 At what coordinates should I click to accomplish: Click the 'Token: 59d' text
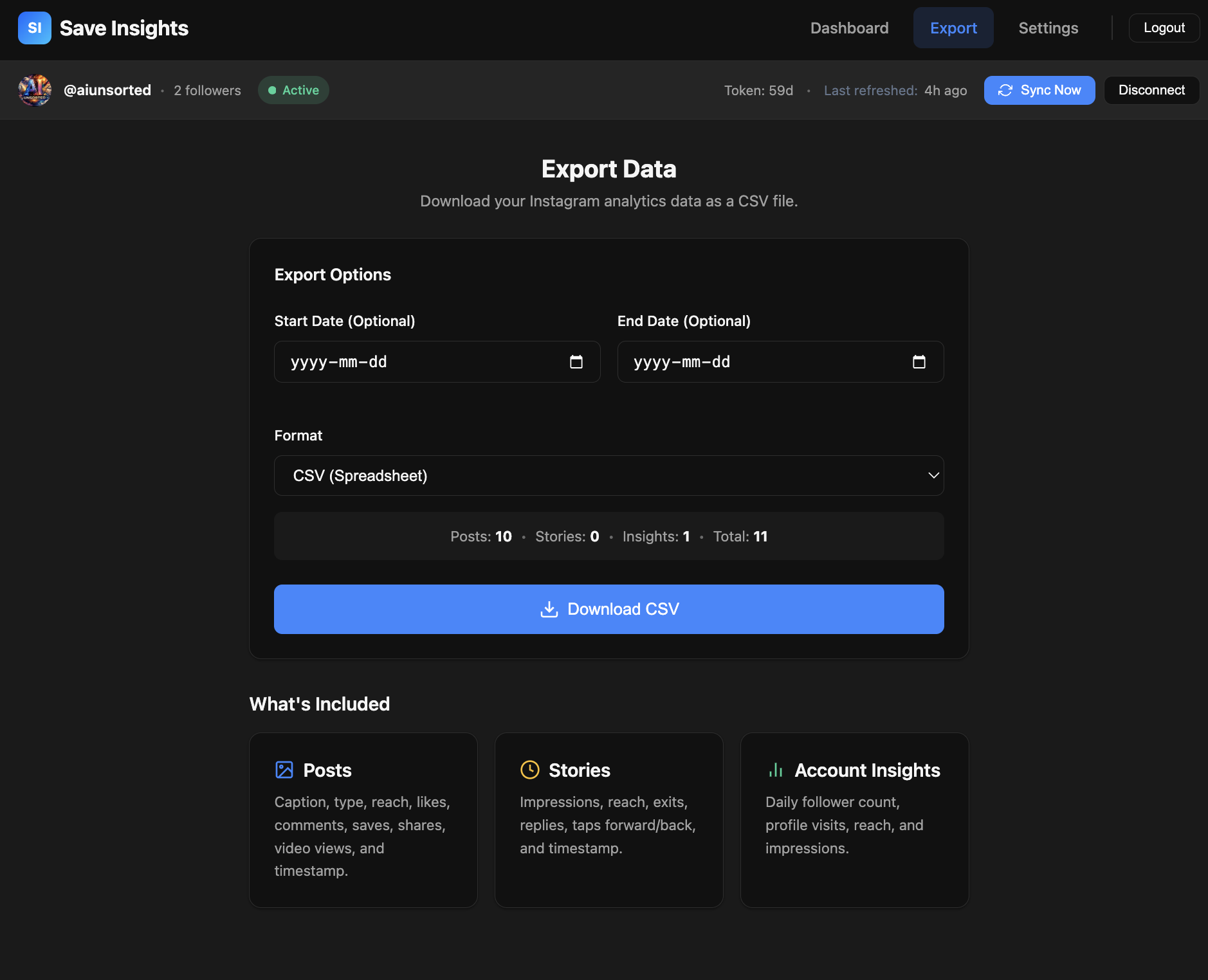tap(758, 90)
